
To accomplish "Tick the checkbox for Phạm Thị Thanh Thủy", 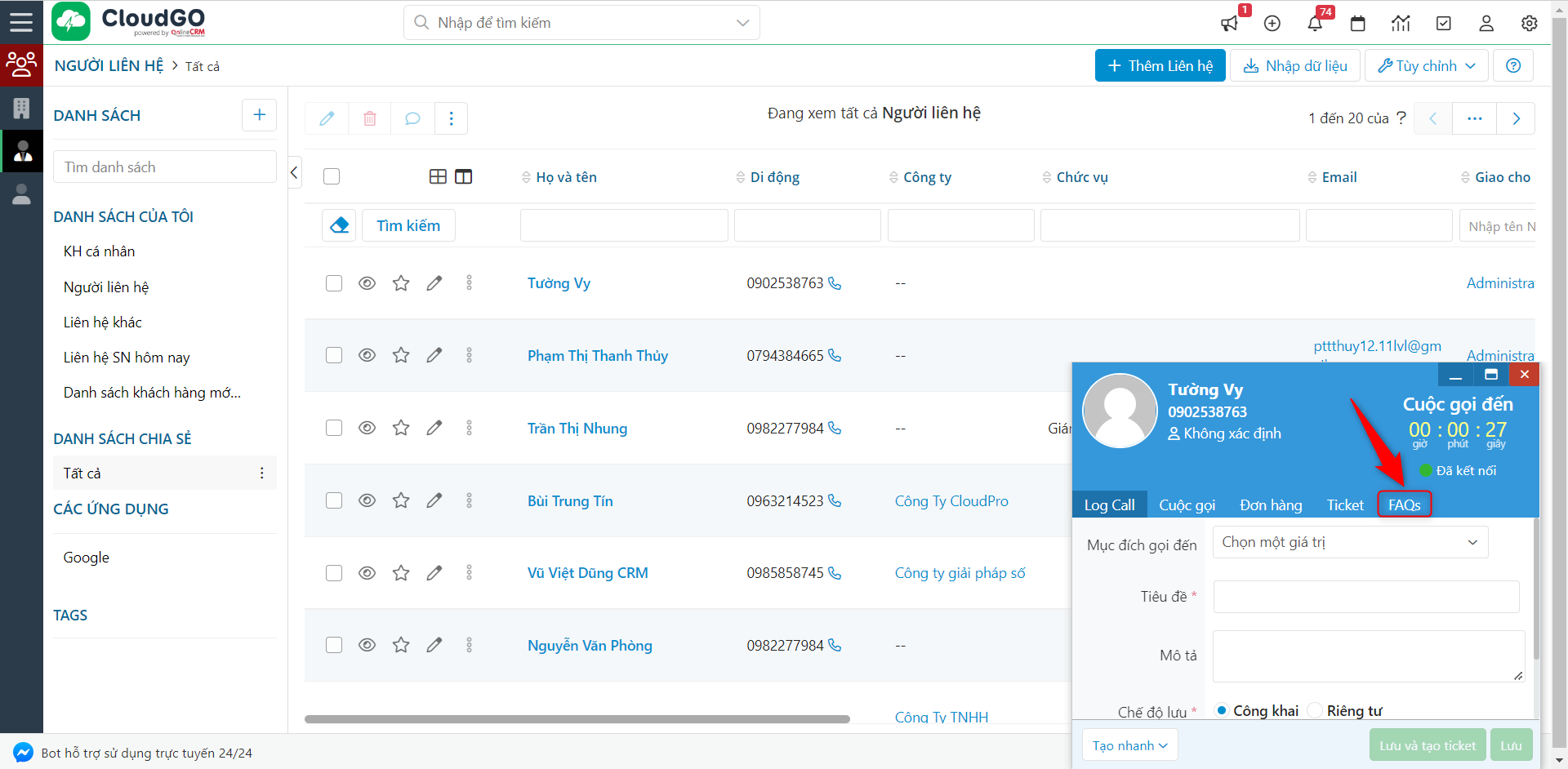I will click(x=334, y=355).
